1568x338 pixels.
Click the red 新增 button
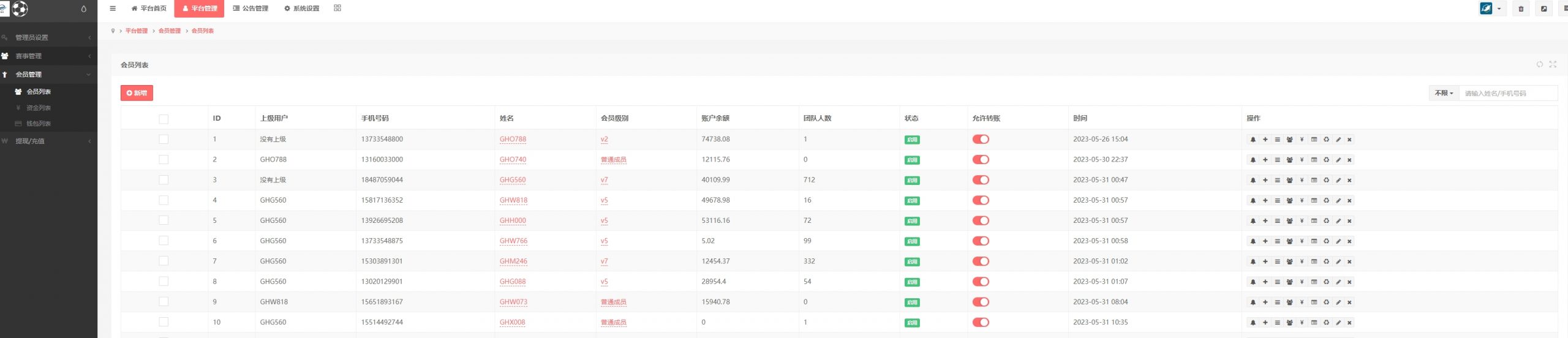point(137,93)
